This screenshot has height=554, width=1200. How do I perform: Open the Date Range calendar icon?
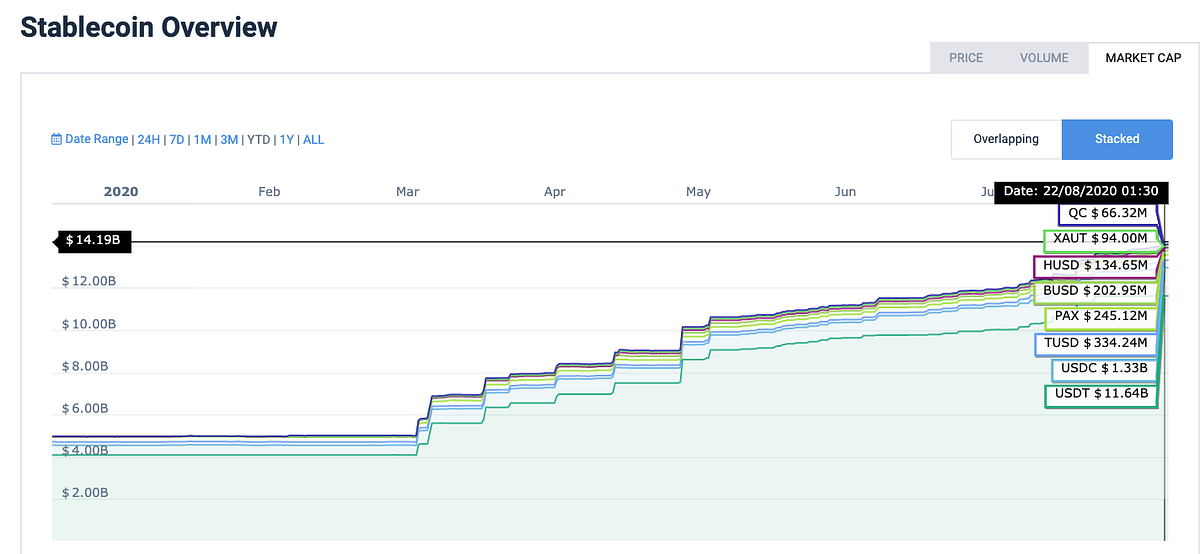[56, 140]
